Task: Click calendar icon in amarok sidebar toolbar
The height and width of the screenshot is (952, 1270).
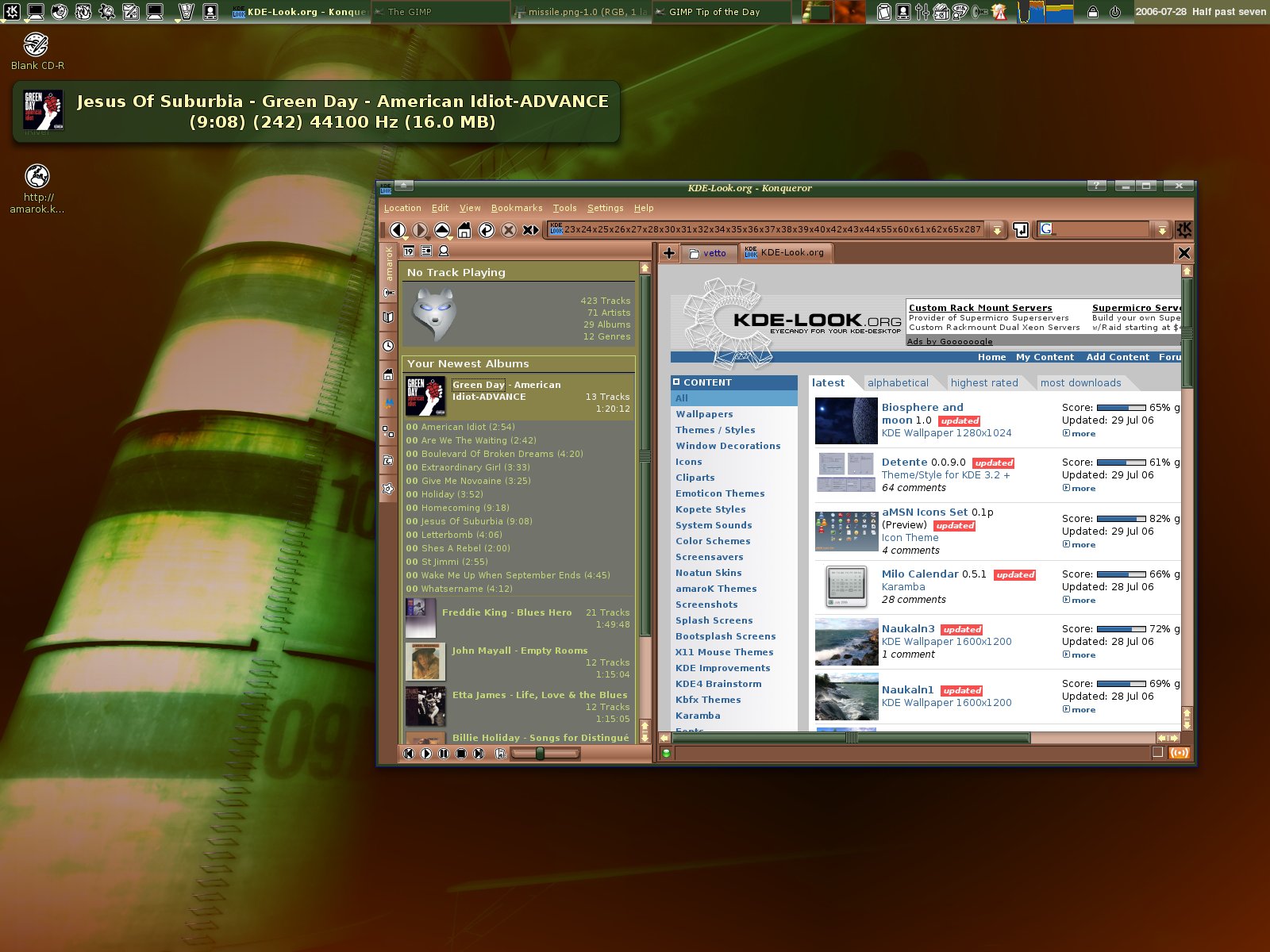Action: tap(409, 251)
